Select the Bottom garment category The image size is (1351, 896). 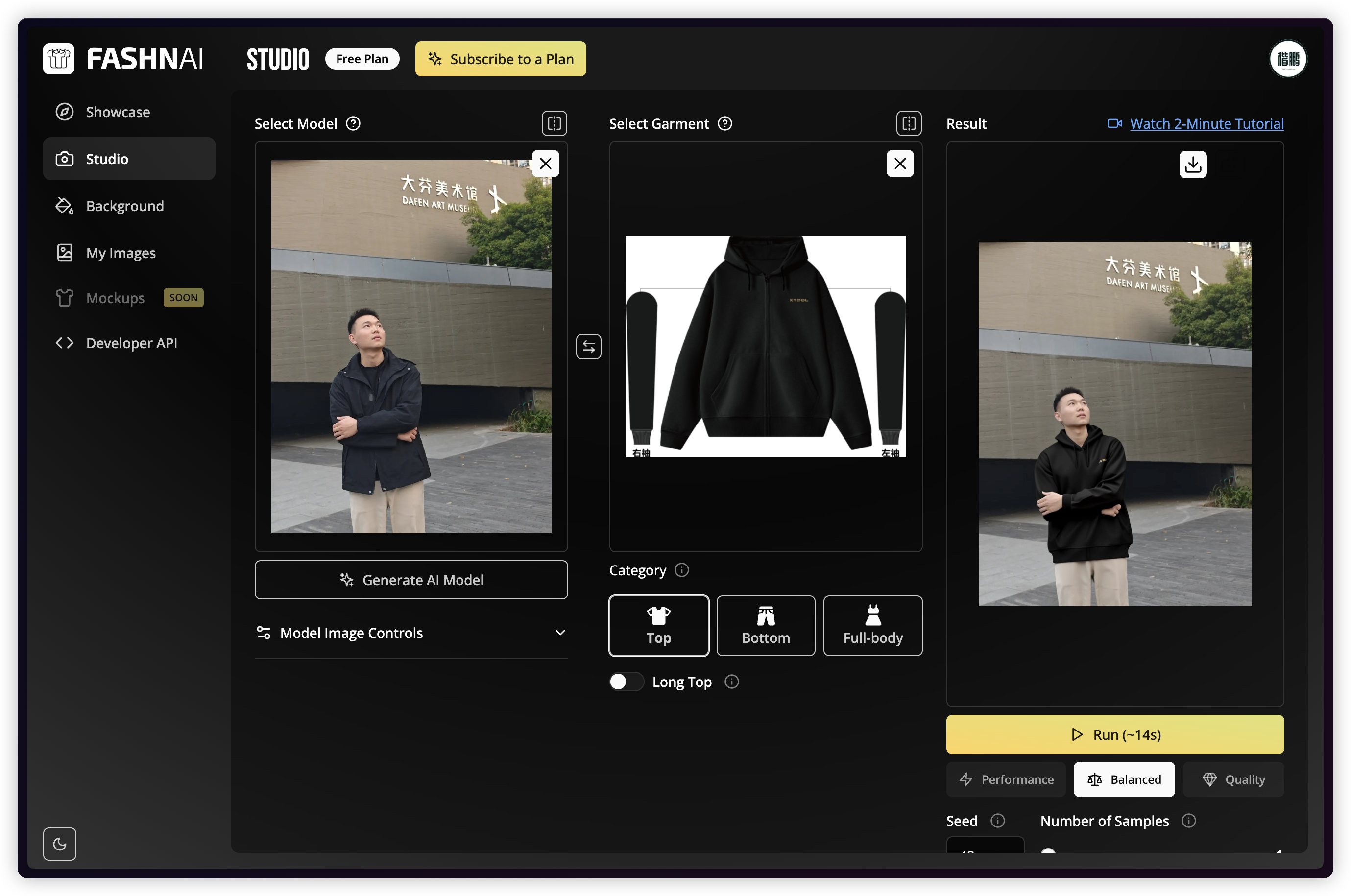pos(765,625)
